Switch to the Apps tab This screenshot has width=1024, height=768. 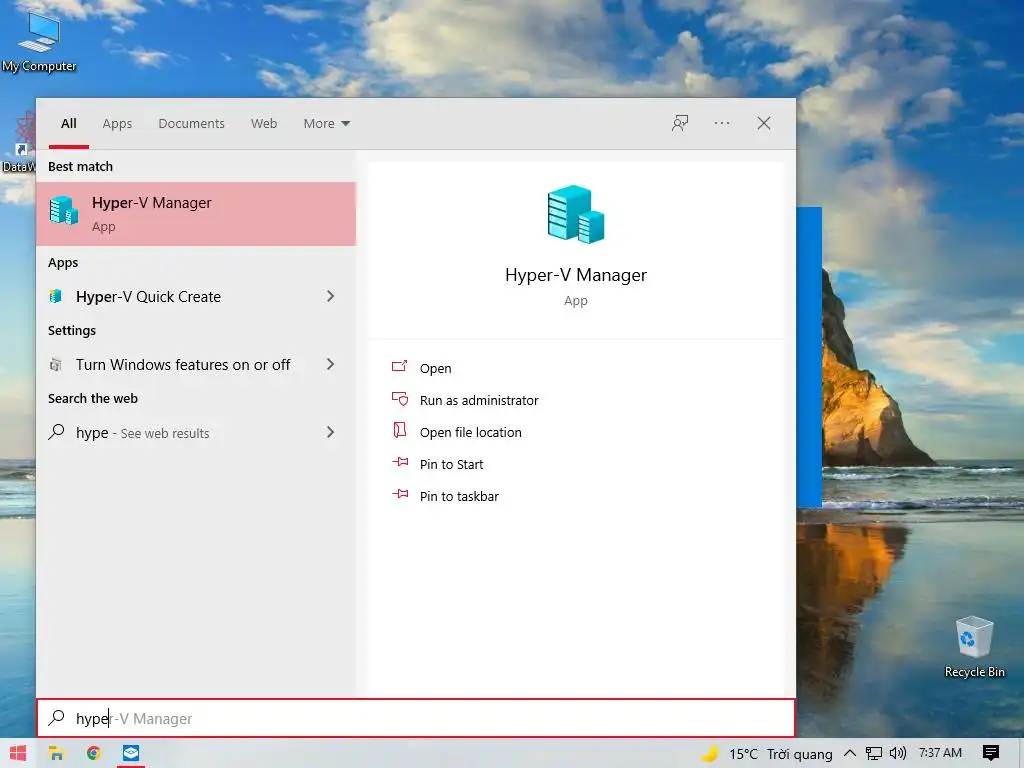coord(117,123)
